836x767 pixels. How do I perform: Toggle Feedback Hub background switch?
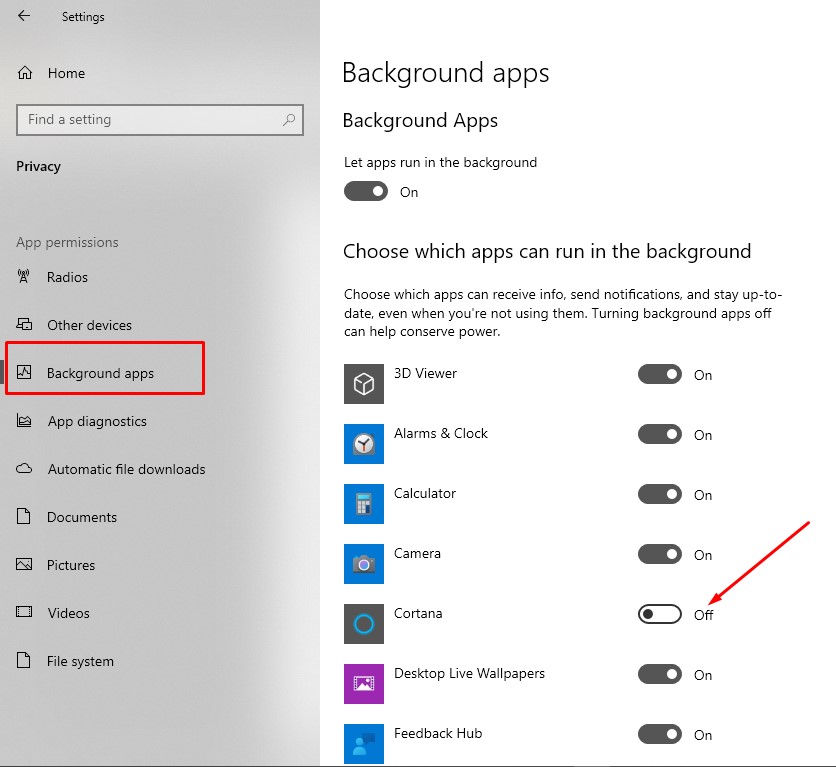660,734
